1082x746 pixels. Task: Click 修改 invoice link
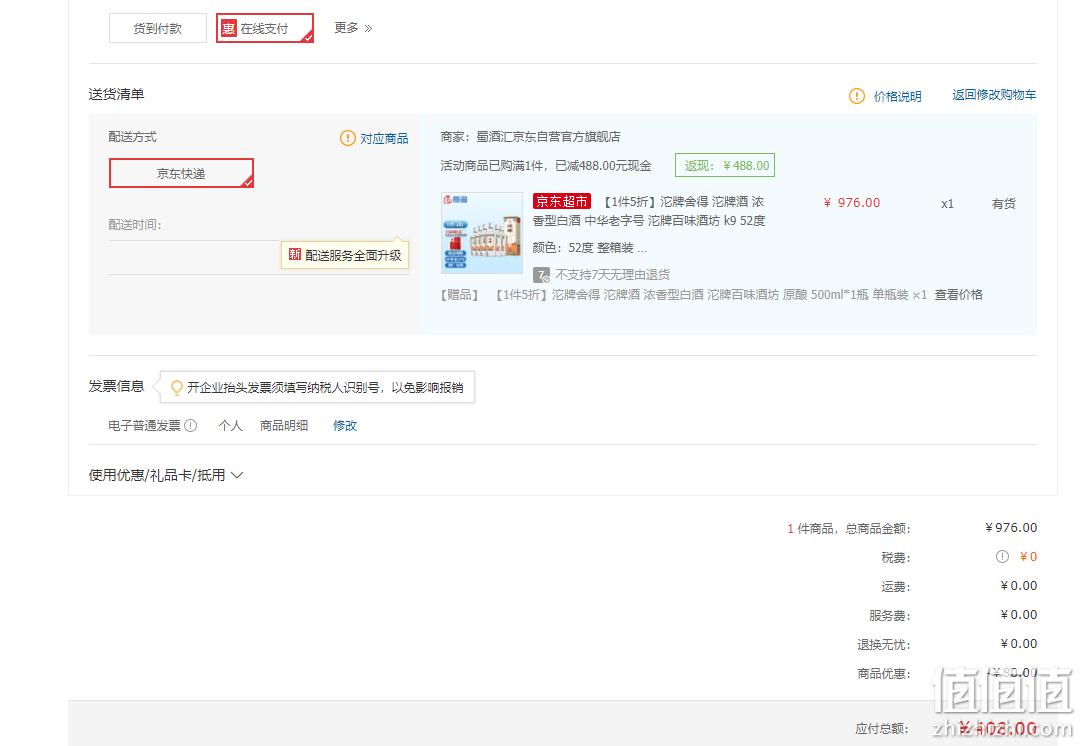345,426
